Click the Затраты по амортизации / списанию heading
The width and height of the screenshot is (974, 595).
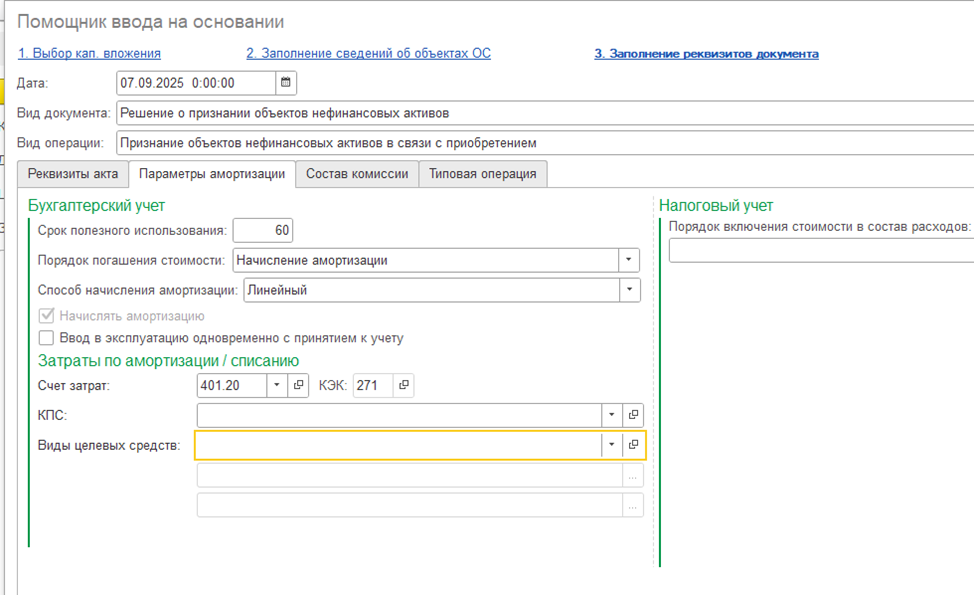click(x=168, y=361)
